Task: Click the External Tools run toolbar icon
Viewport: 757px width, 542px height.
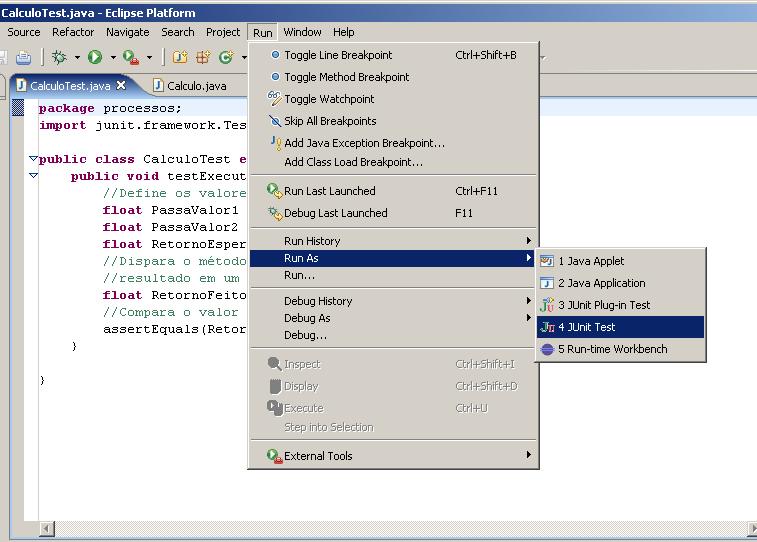Action: click(x=130, y=57)
